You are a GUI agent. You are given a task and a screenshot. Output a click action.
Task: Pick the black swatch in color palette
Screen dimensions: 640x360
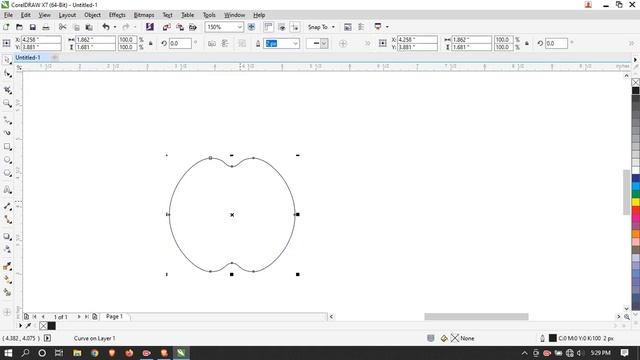(x=636, y=90)
